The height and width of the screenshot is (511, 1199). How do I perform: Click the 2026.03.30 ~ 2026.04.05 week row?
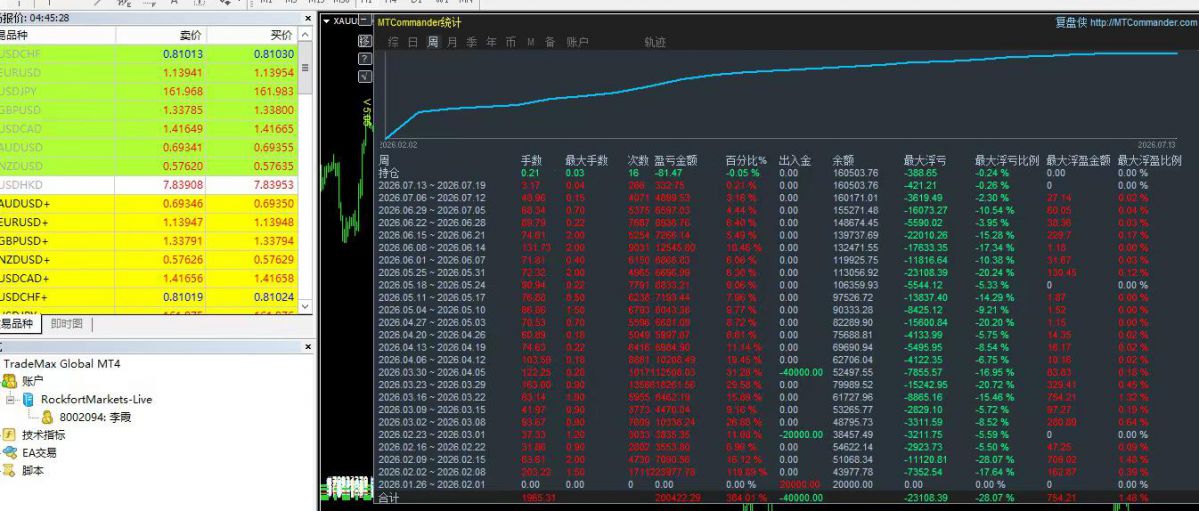780,373
